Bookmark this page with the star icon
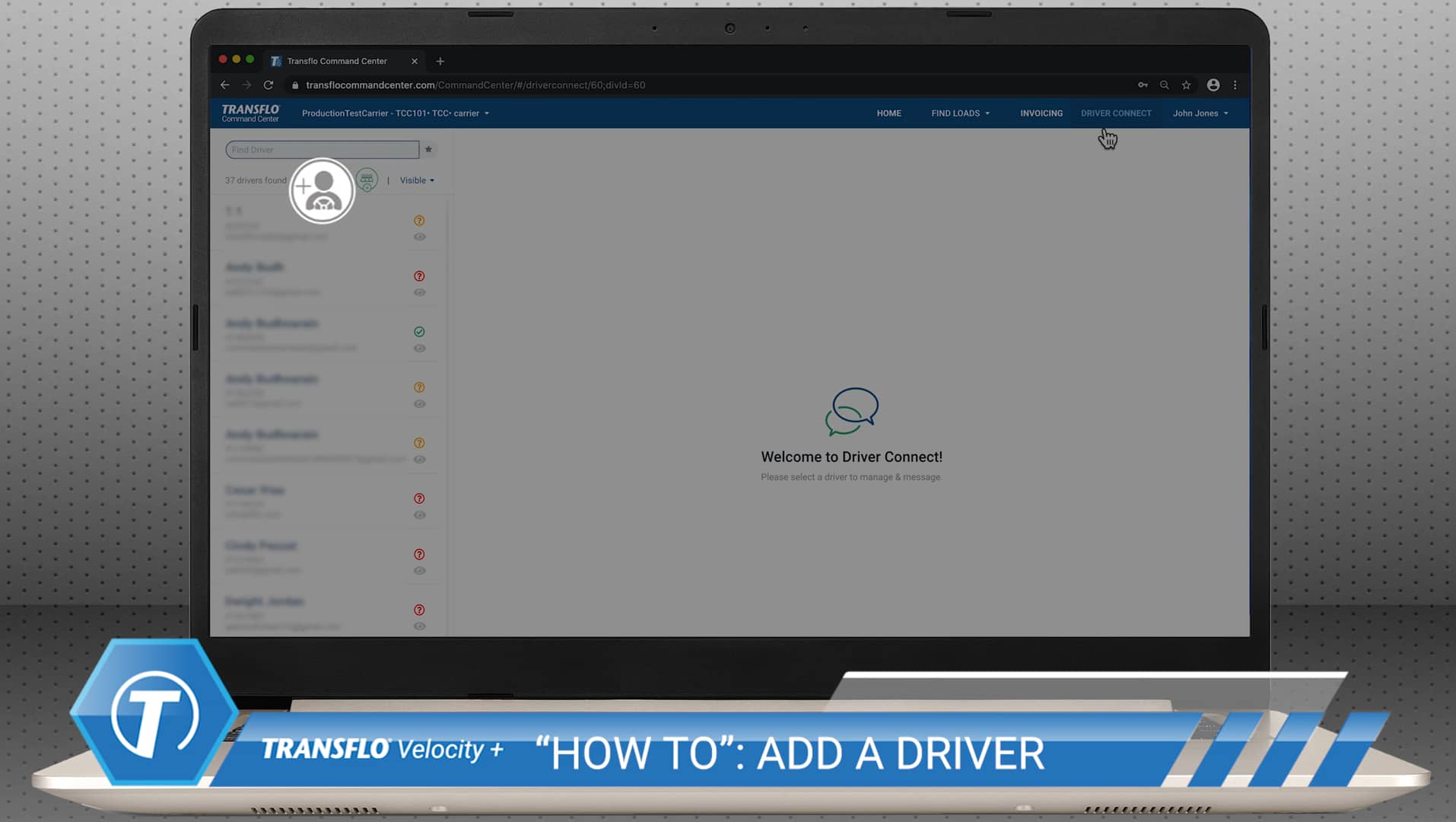Screen dimensions: 1456x822 pyautogui.click(x=1186, y=84)
